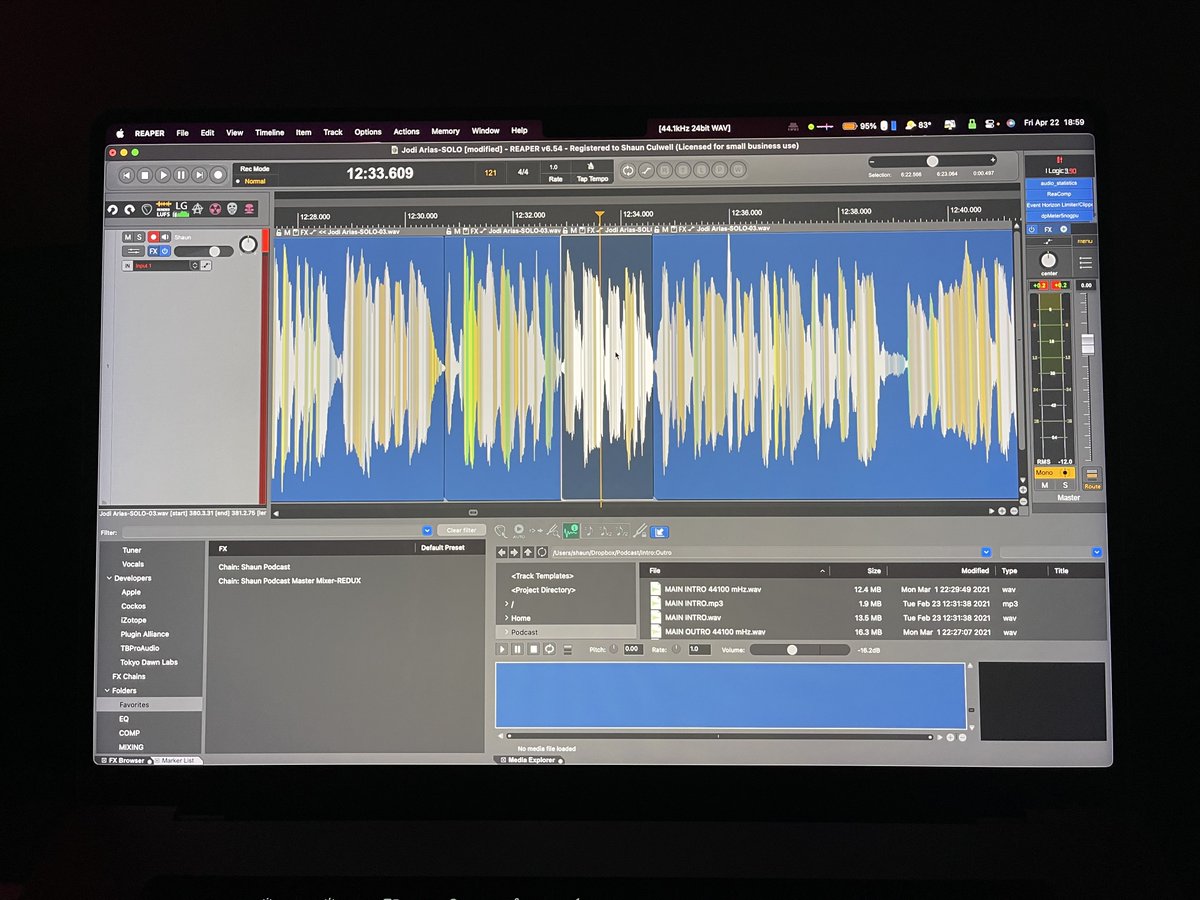Open the Input 1 selector dropdown
Image resolution: width=1200 pixels, height=900 pixels.
click(x=165, y=265)
